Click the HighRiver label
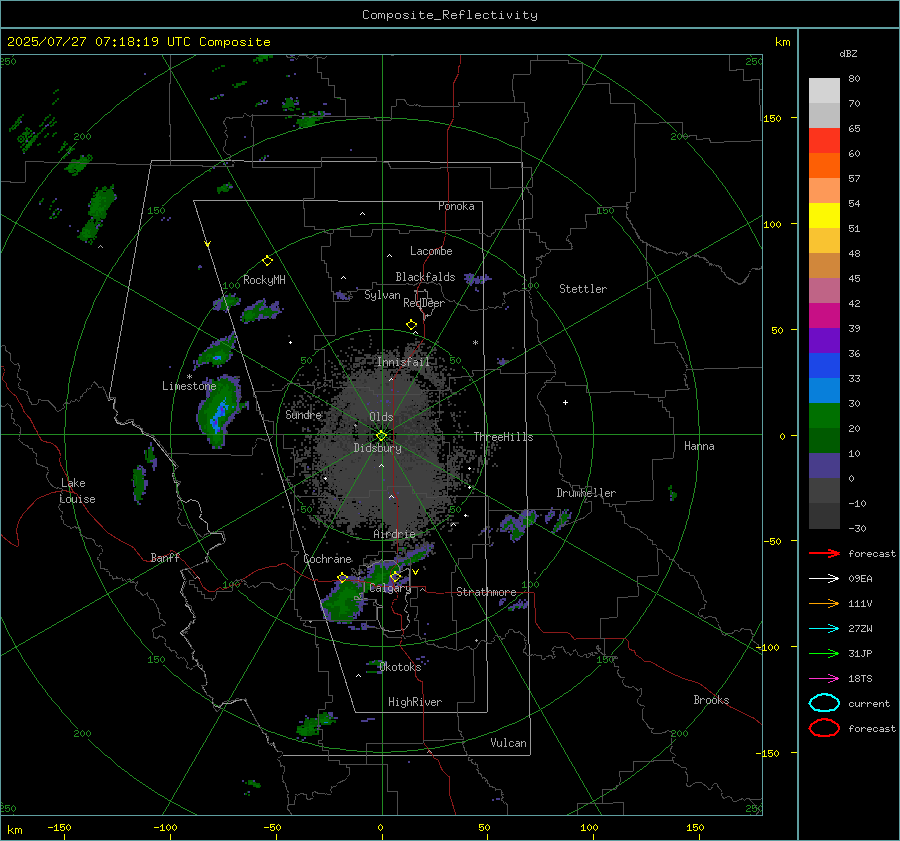 pyautogui.click(x=415, y=702)
